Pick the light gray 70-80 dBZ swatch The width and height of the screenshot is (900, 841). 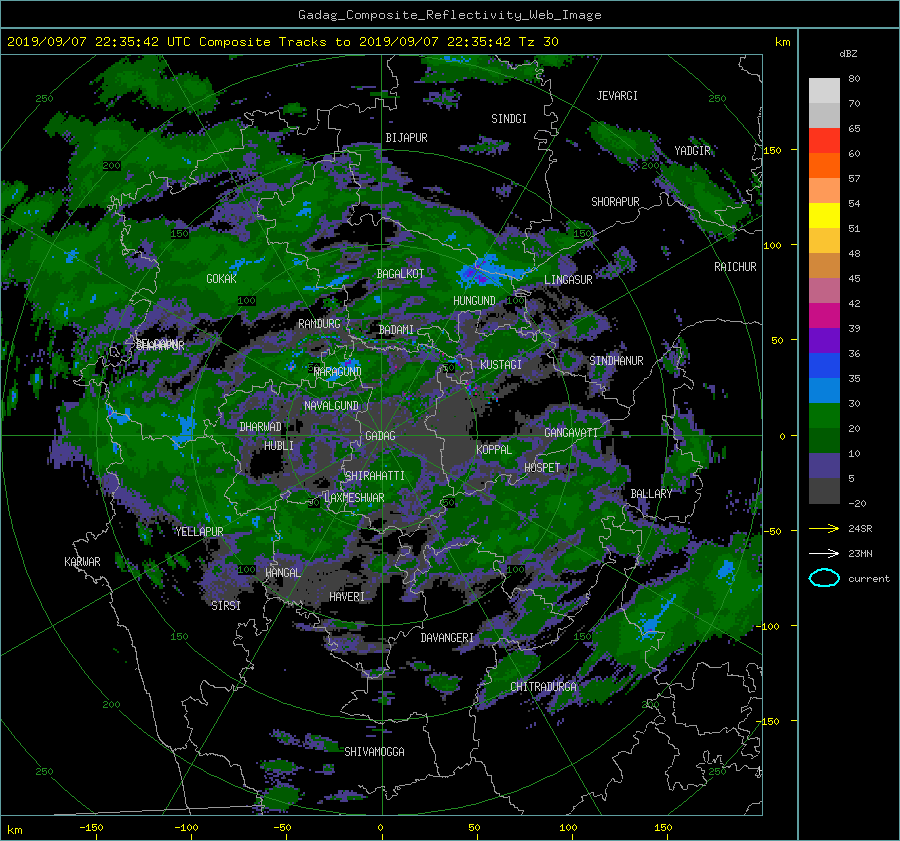tap(824, 91)
